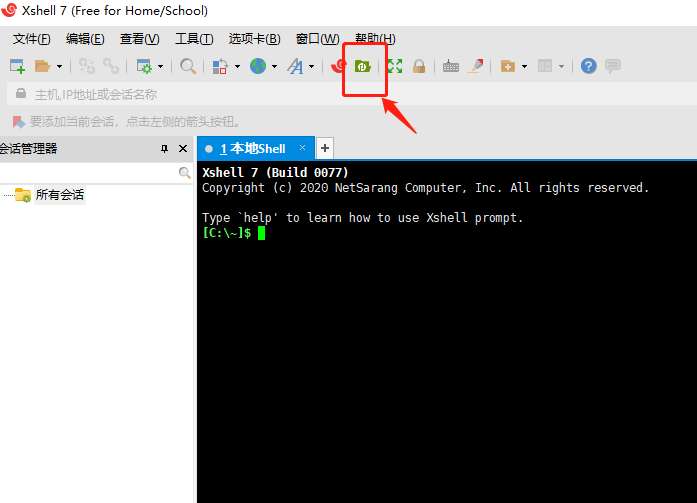Click the highlight marker pen icon
Viewport: 697px width, 503px height.
point(476,66)
